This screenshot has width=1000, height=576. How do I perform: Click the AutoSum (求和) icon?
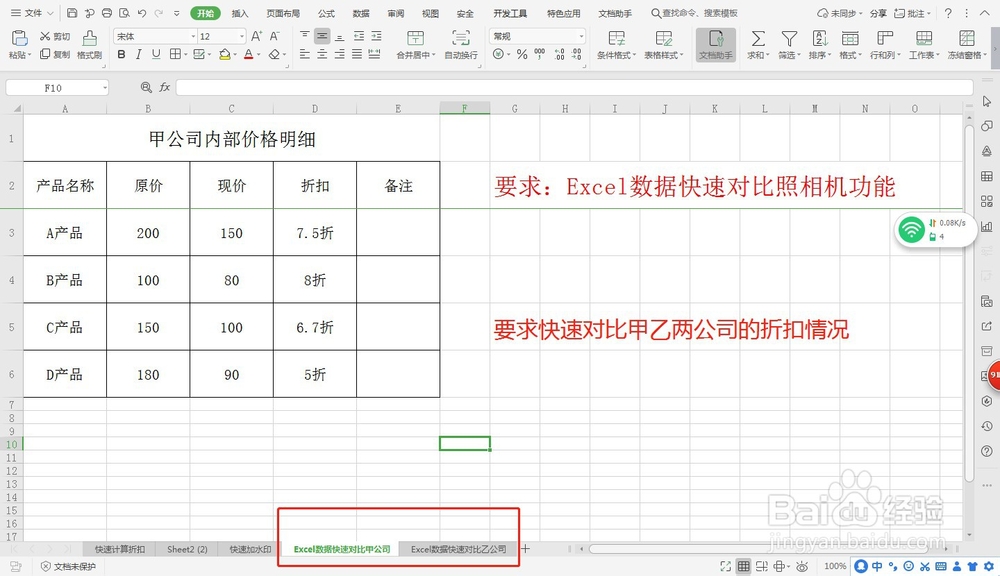pyautogui.click(x=756, y=40)
